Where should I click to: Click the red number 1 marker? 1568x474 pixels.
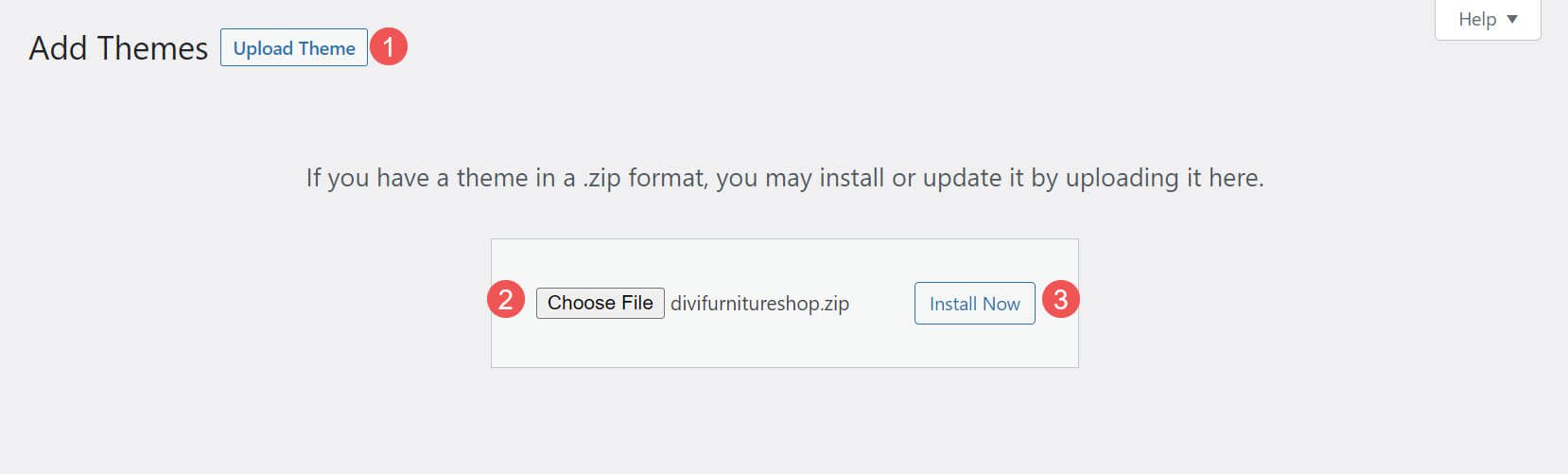(x=388, y=47)
